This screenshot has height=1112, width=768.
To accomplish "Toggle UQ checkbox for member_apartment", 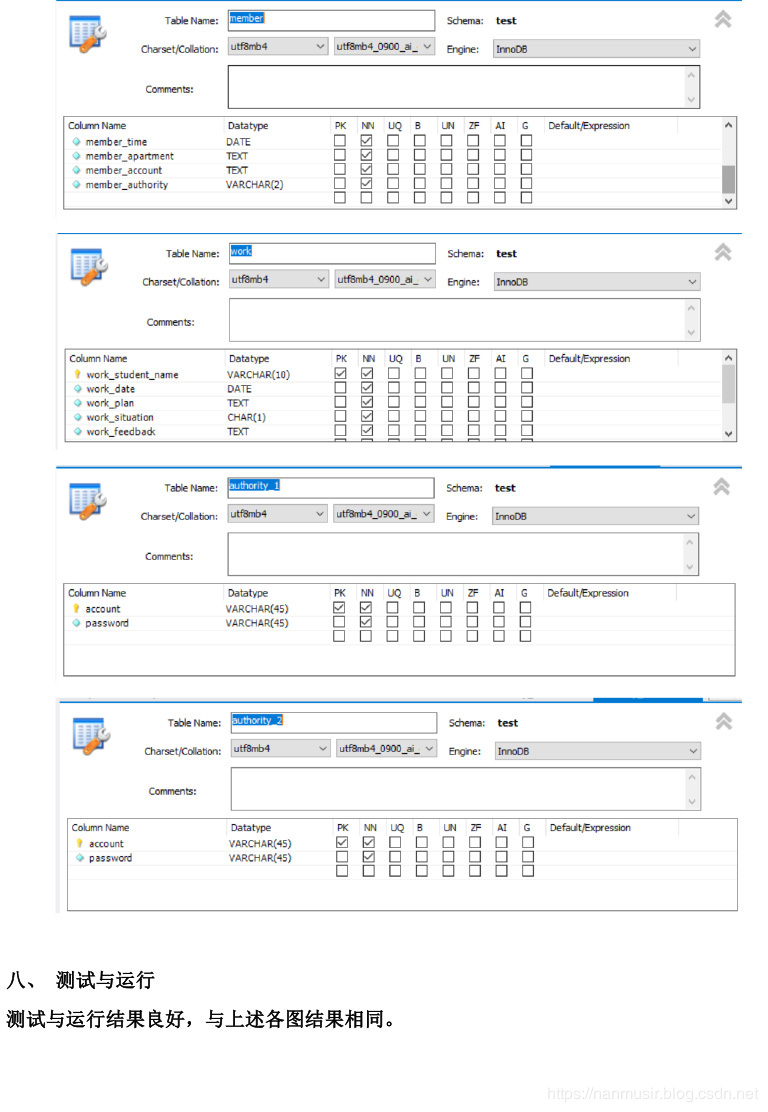I will (393, 155).
